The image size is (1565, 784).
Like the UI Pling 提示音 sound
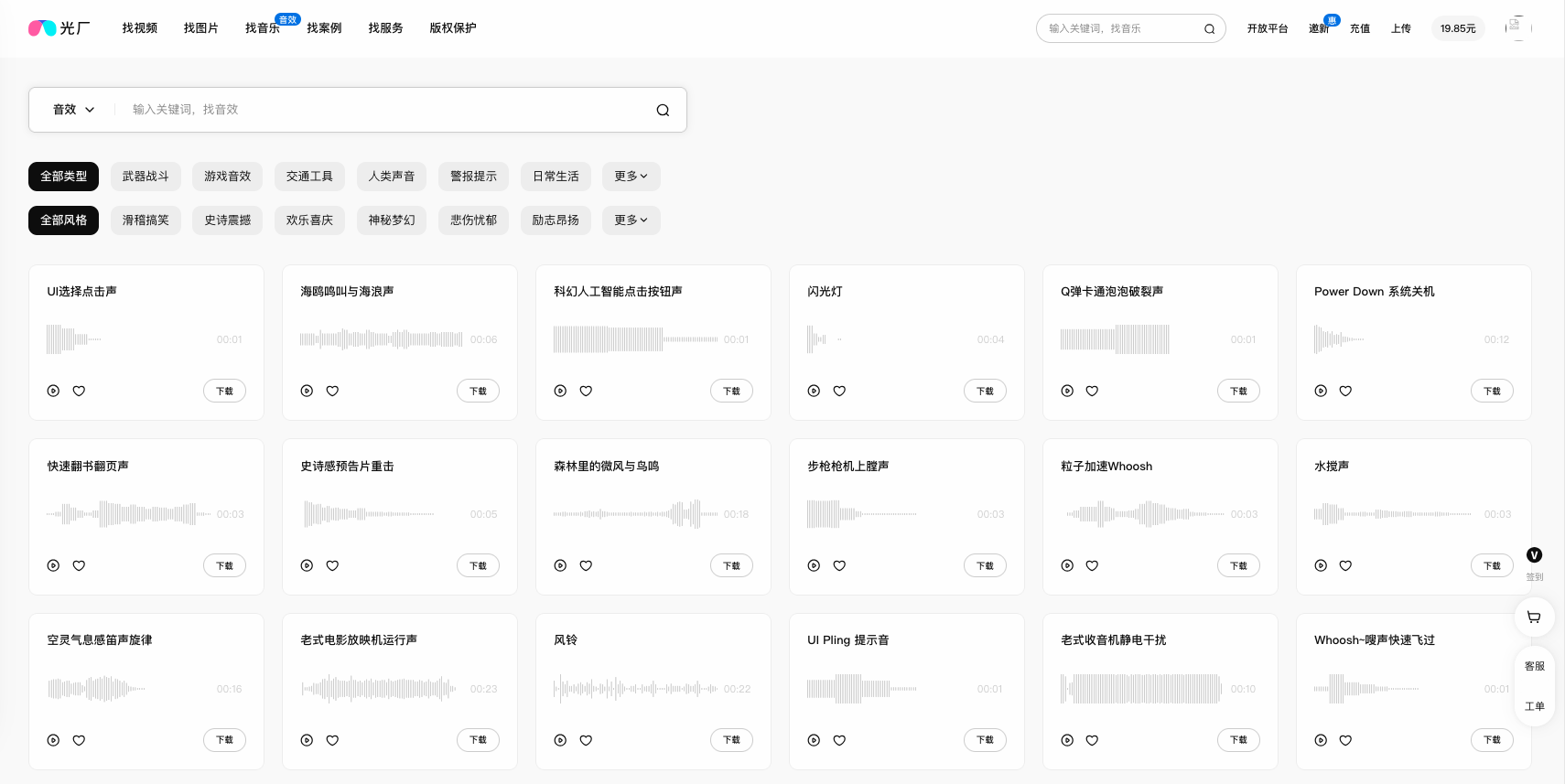coord(839,740)
